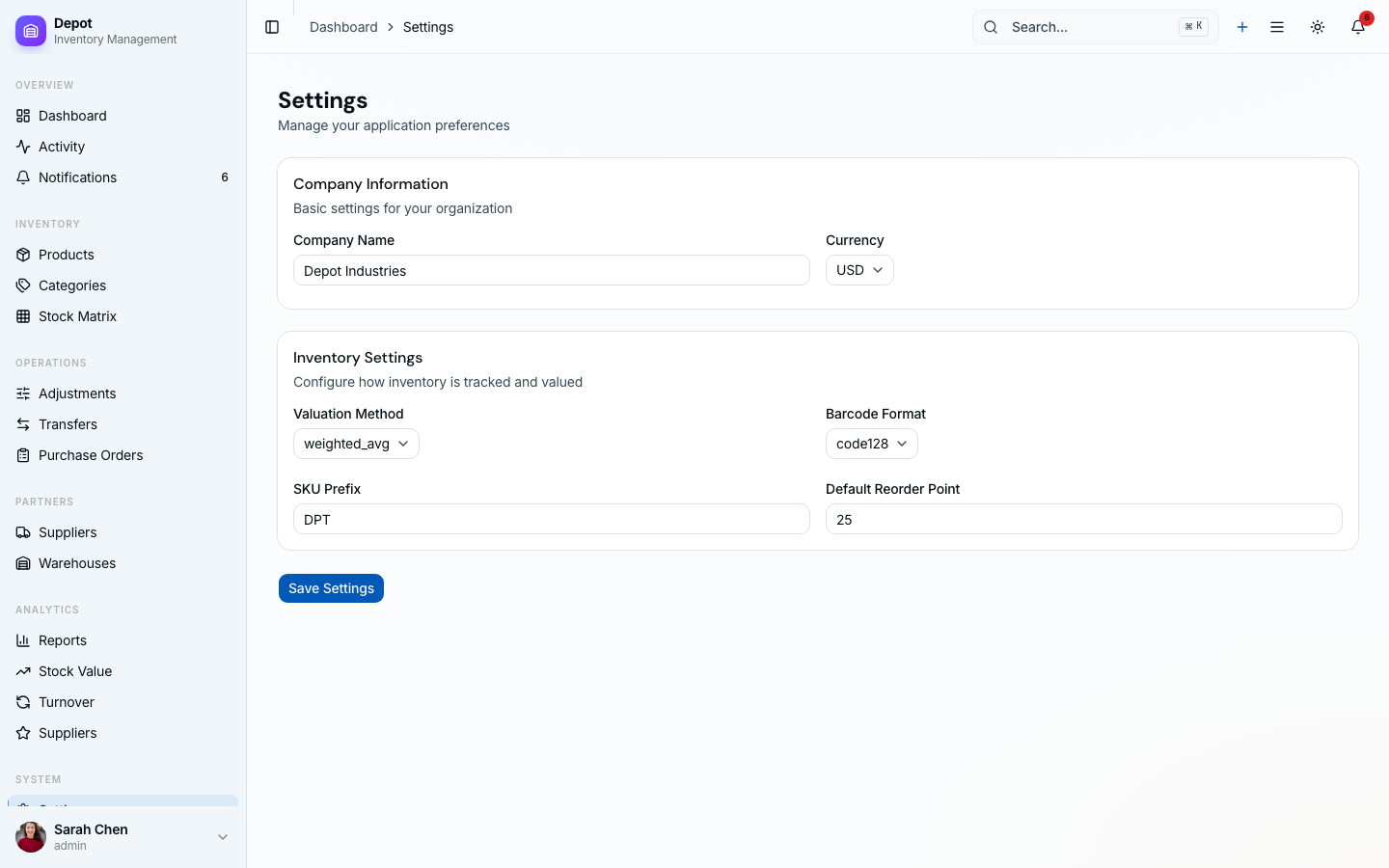
Task: Select Purchase Orders in the sidebar
Action: click(x=90, y=455)
